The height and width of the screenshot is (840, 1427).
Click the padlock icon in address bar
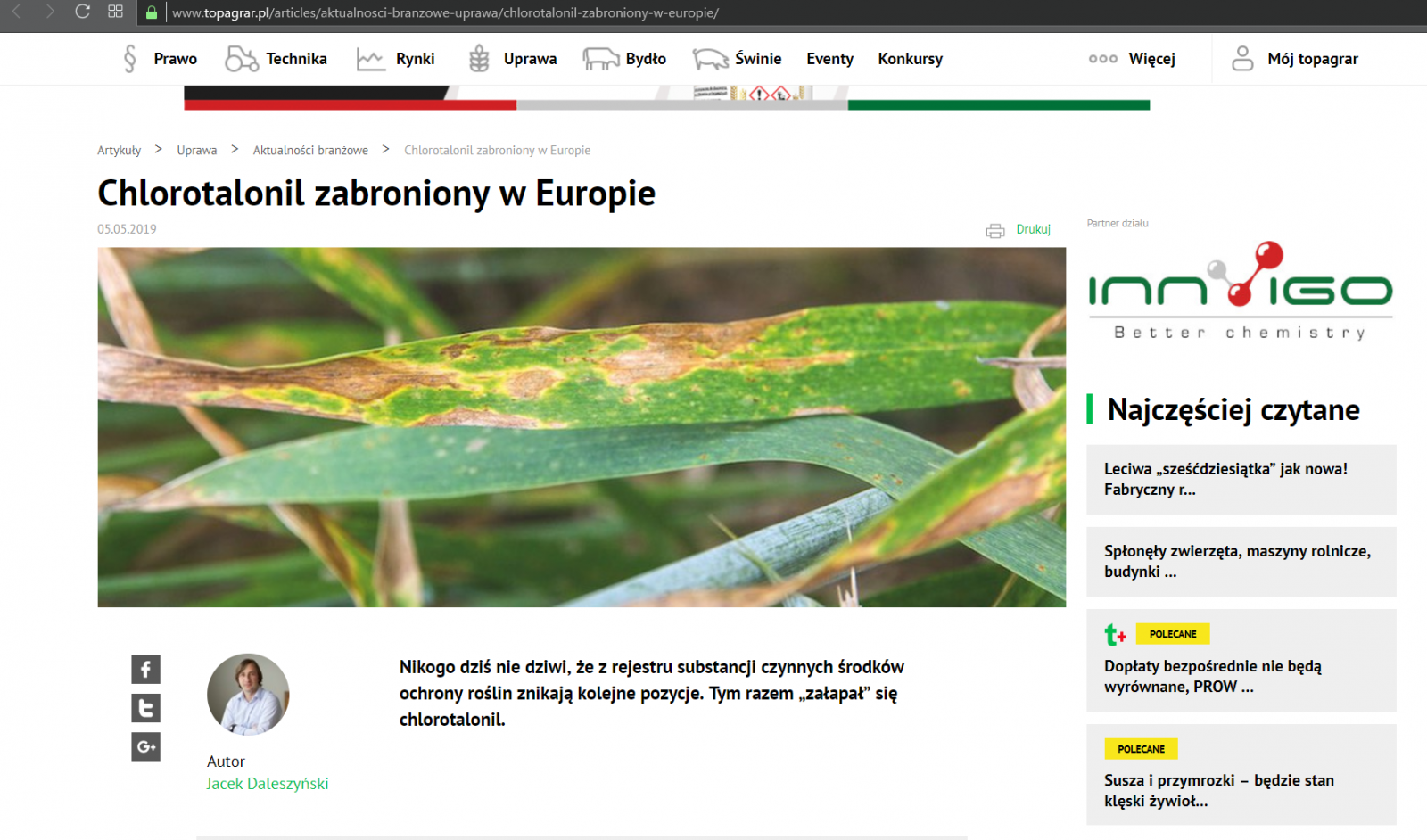pos(152,12)
